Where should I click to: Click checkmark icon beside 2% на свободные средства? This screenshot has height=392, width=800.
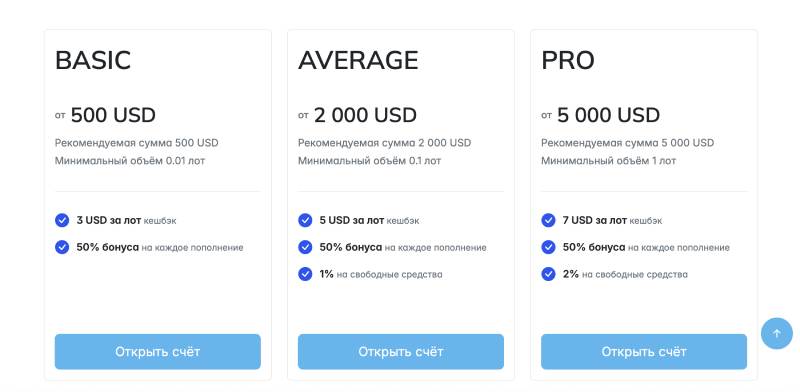click(548, 274)
